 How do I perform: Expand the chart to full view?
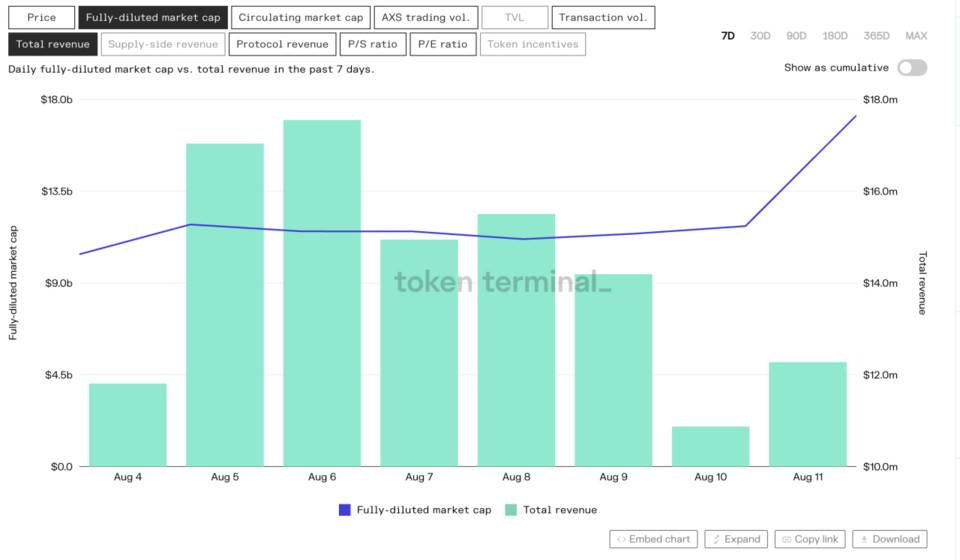tap(735, 539)
